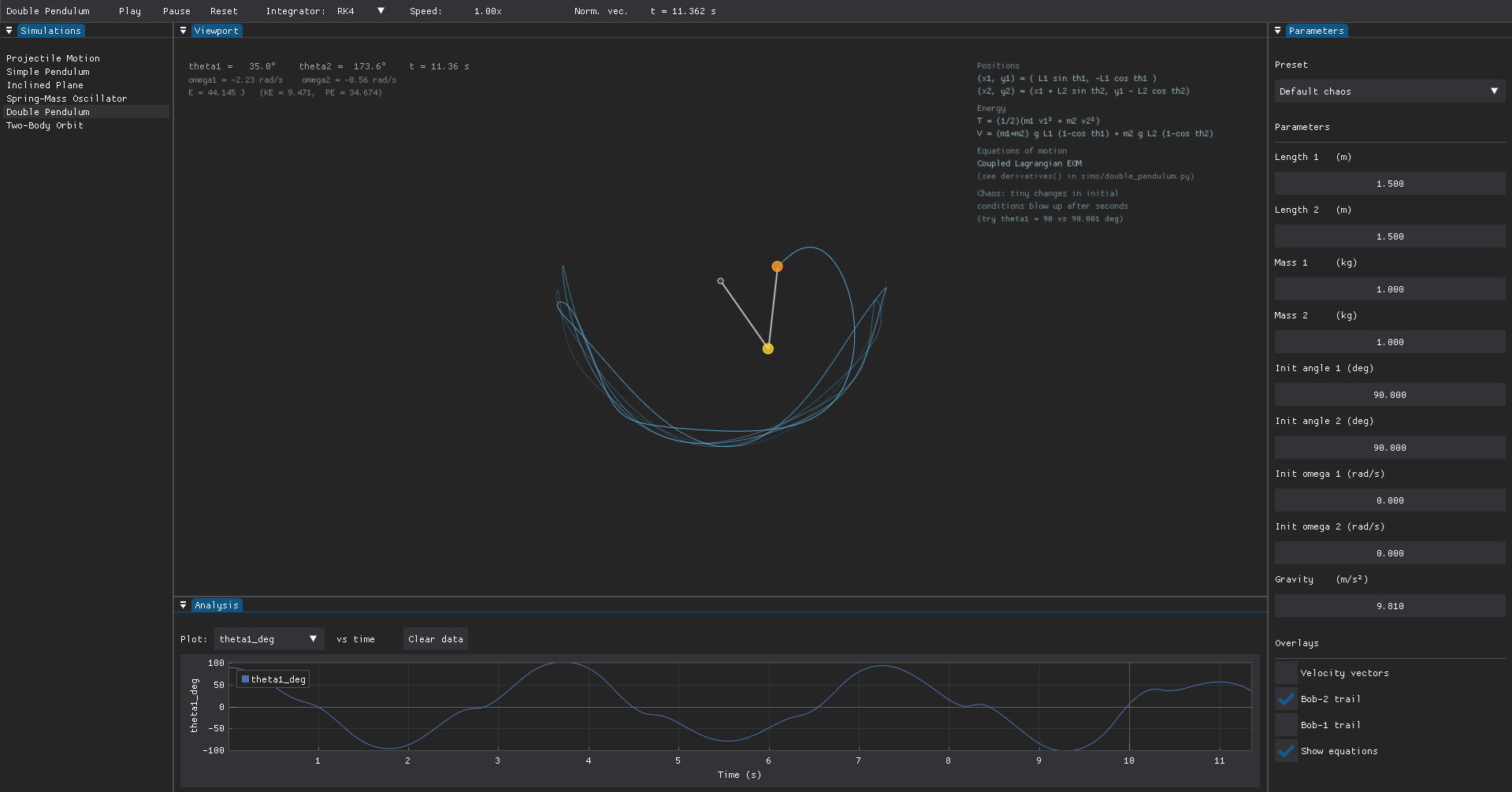Screen dimensions: 1512x792
Task: Click the yellow bob in viewport
Action: 768,348
